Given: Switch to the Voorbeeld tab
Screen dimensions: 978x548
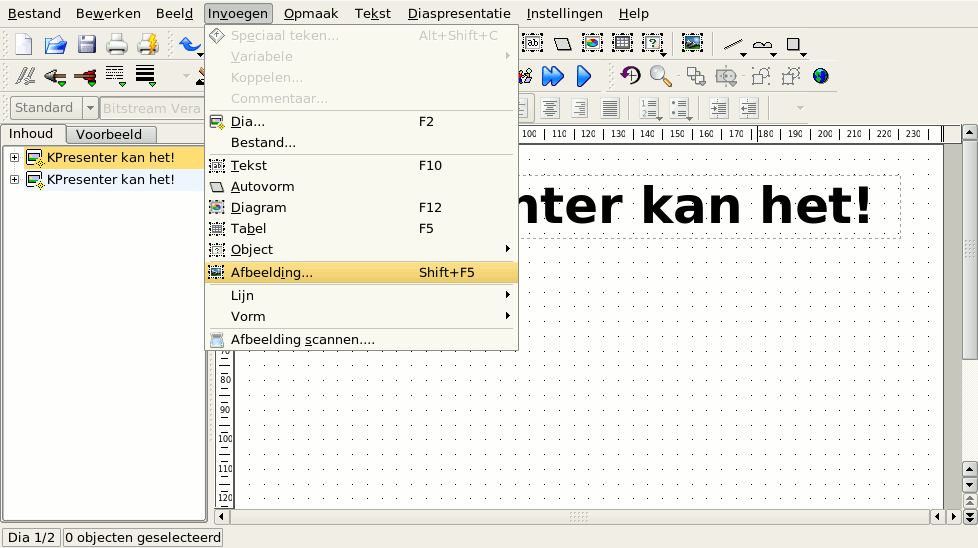Looking at the screenshot, I should [109, 134].
